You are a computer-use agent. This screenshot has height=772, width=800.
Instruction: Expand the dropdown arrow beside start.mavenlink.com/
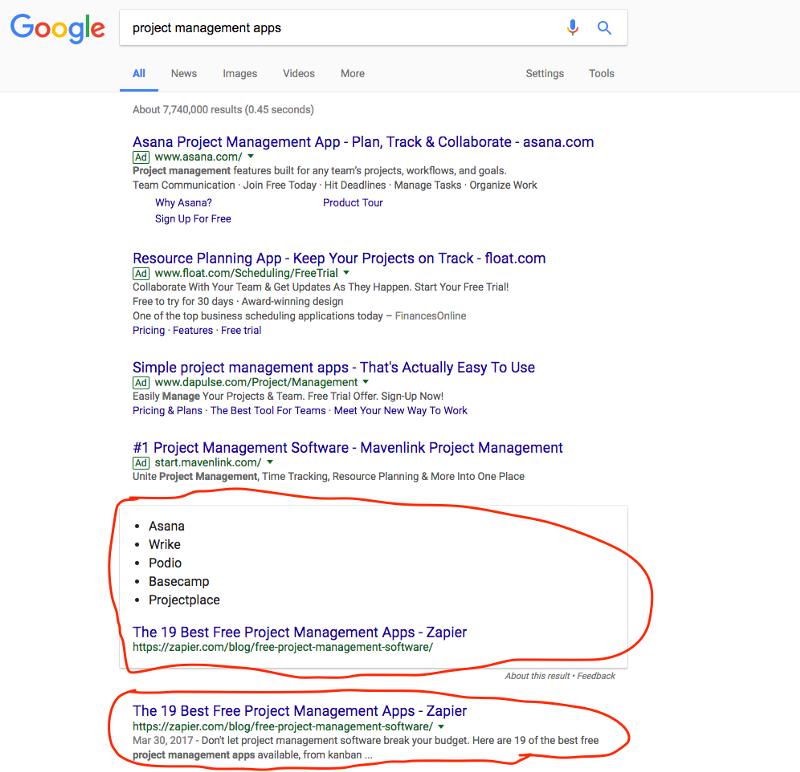coord(270,462)
